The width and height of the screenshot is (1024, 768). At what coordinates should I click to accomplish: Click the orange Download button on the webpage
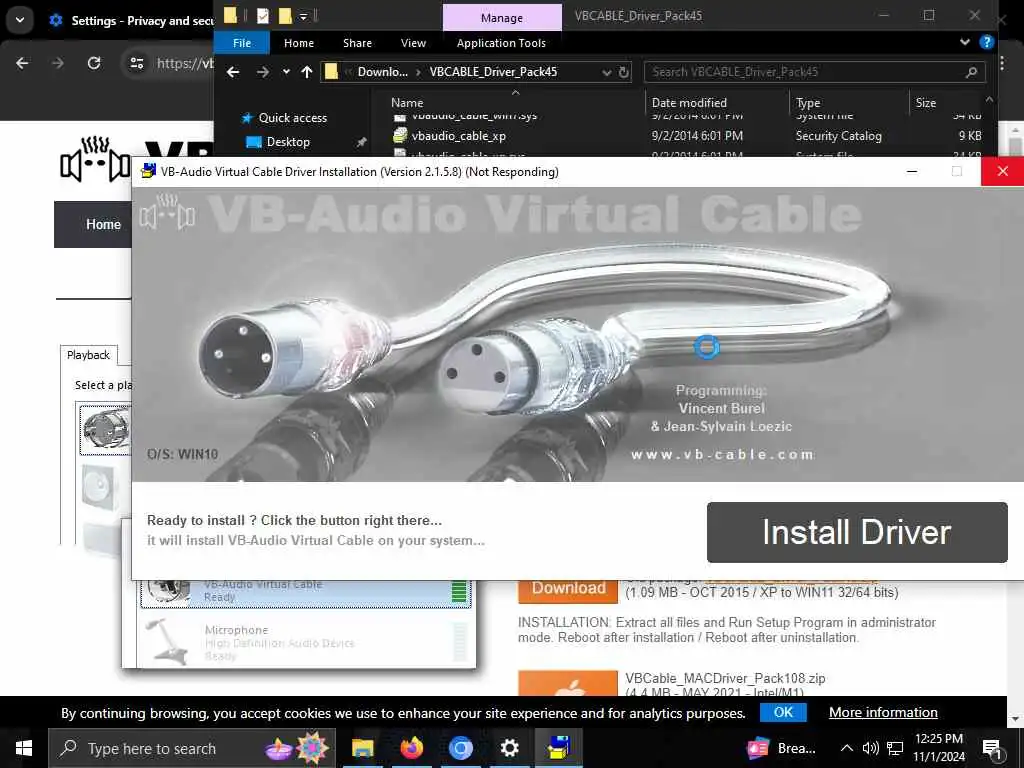coord(568,590)
